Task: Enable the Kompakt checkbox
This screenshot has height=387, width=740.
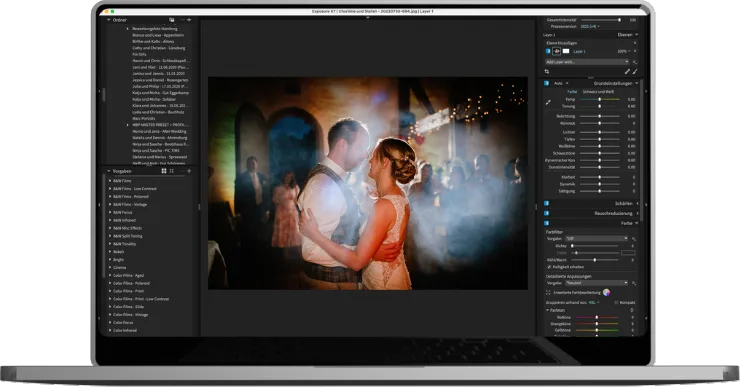Action: (x=616, y=303)
